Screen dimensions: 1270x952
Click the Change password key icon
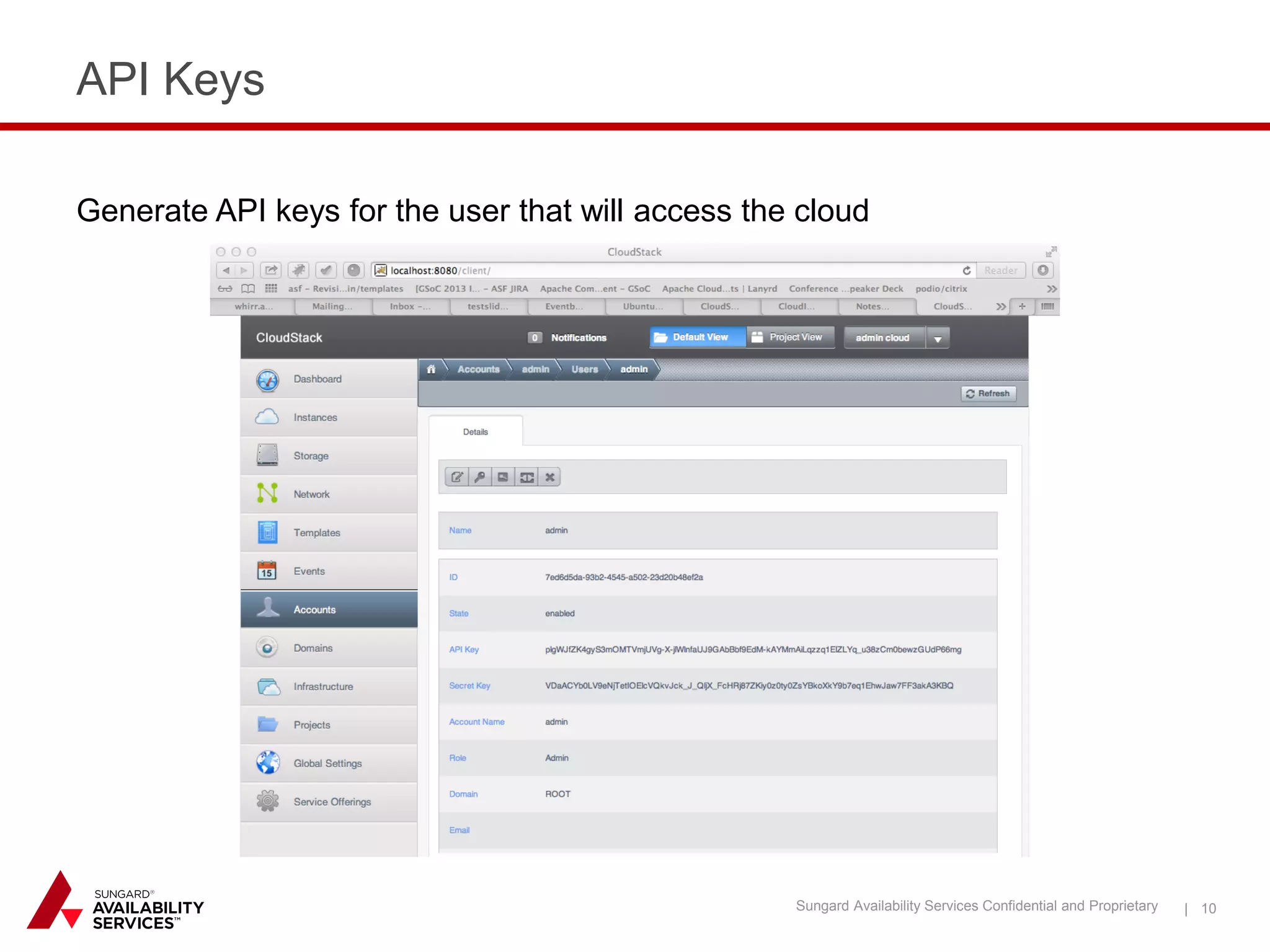pyautogui.click(x=480, y=477)
